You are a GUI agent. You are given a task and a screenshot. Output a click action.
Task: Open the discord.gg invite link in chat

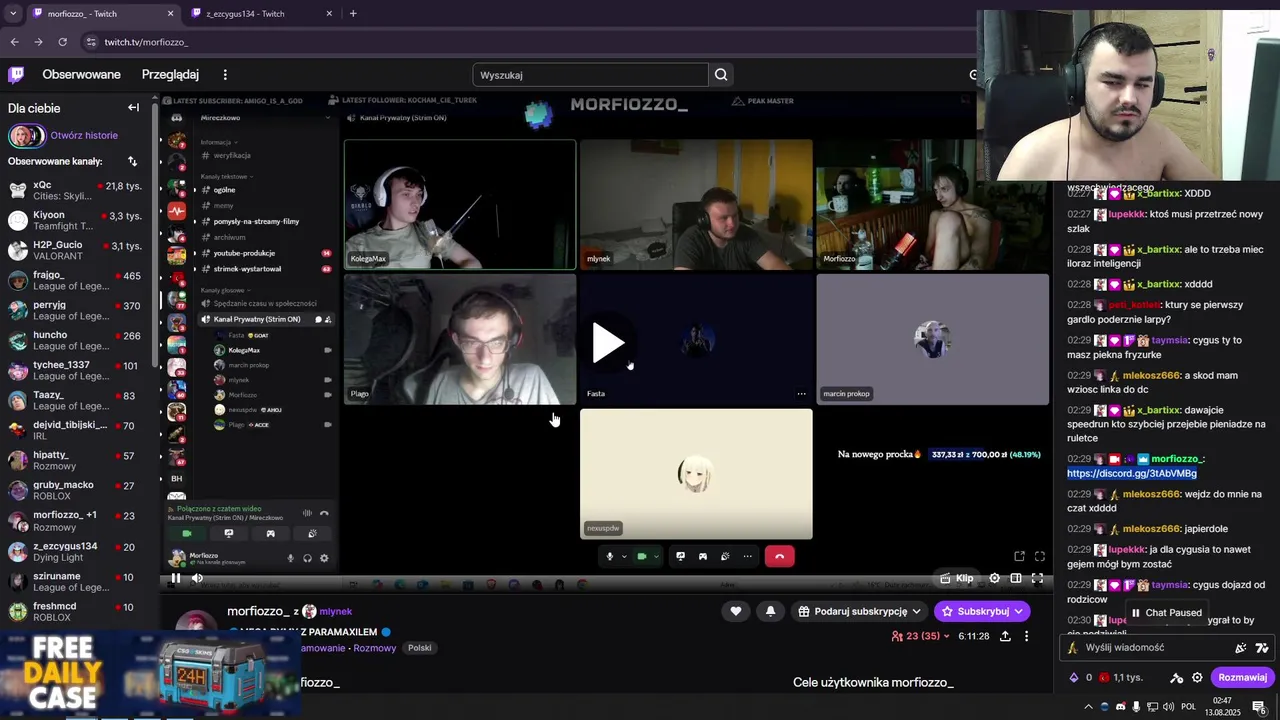point(1132,473)
